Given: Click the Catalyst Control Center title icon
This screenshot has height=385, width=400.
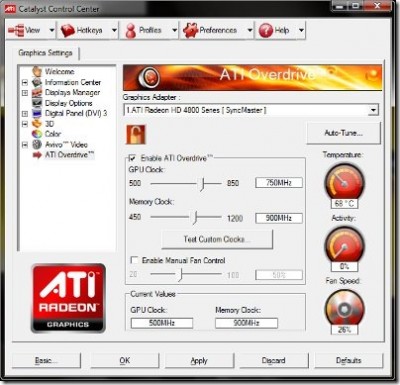Looking at the screenshot, I should click(x=10, y=9).
